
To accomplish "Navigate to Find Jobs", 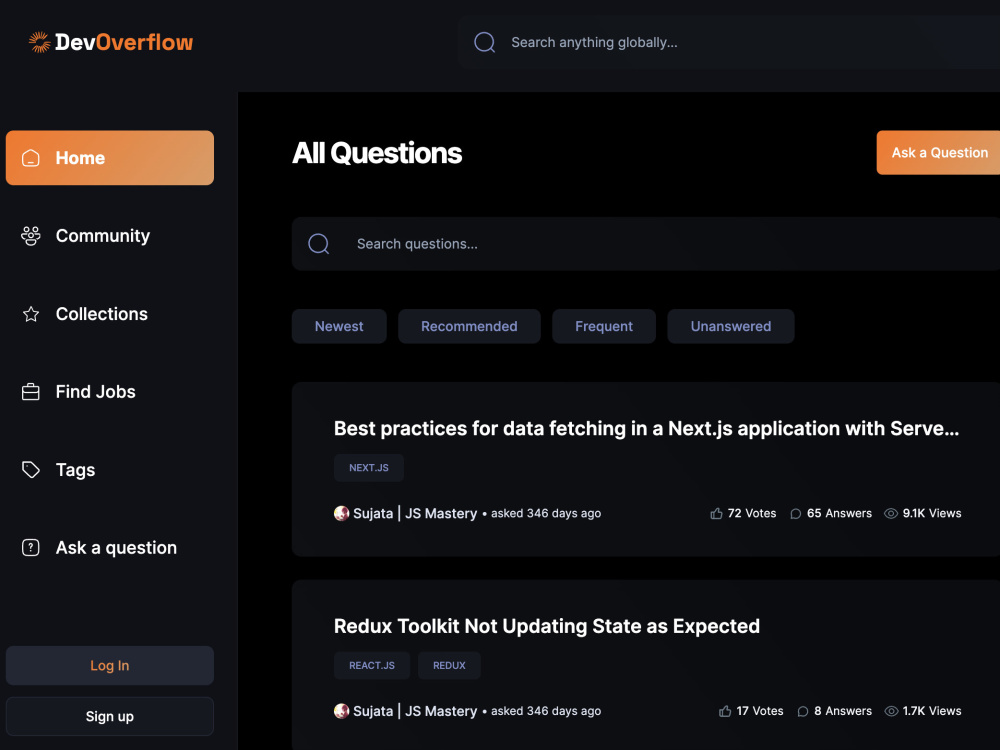I will click(110, 392).
